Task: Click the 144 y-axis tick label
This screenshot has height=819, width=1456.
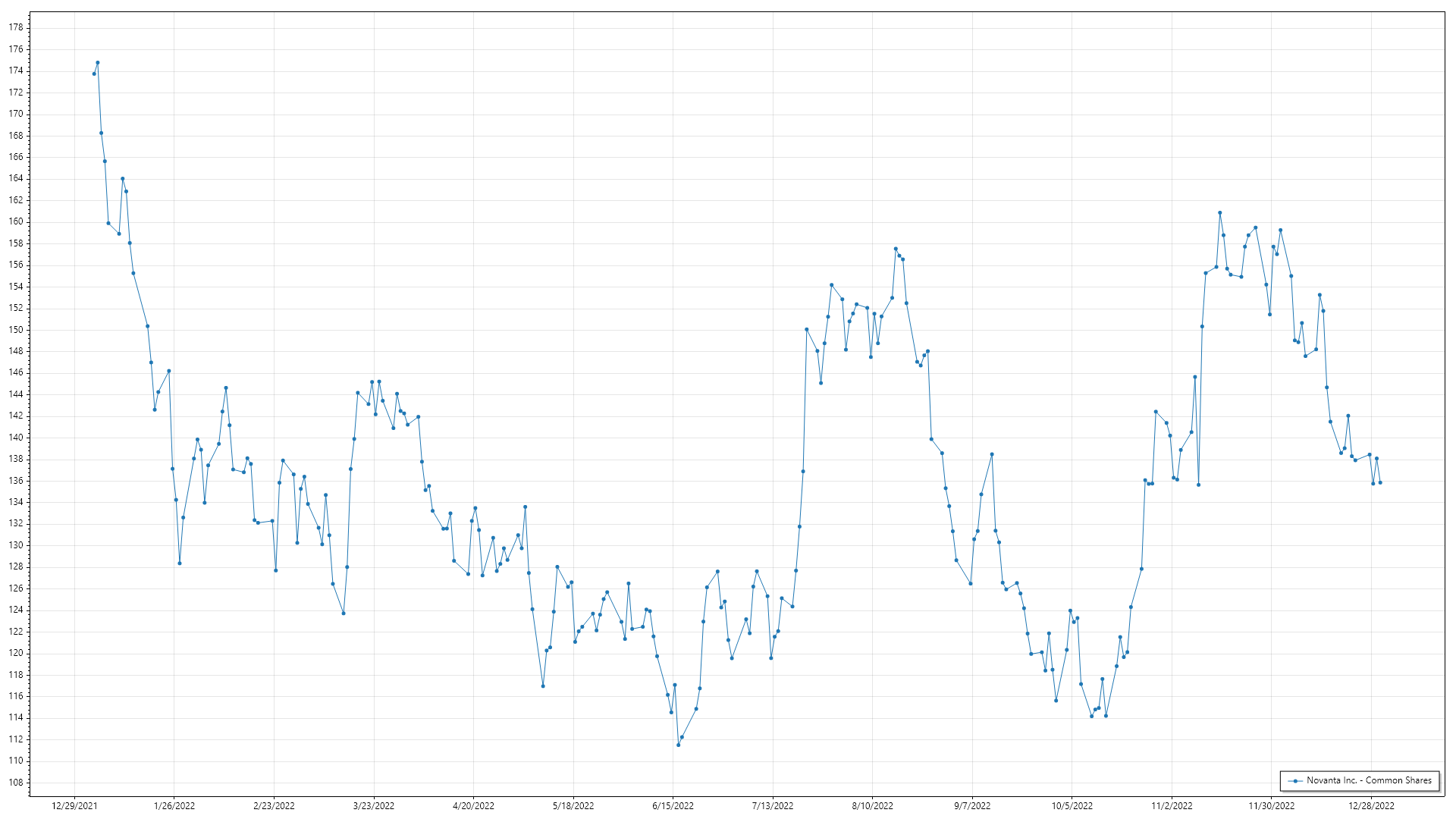Action: [x=16, y=394]
